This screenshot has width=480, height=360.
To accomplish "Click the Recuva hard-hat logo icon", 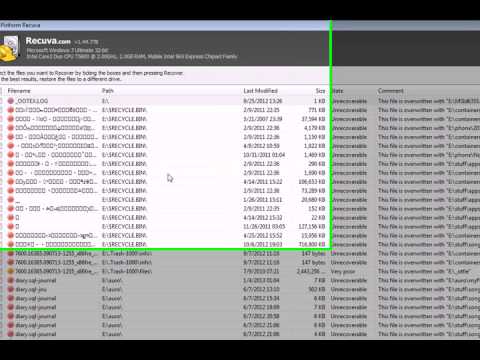I will pyautogui.click(x=9, y=49).
